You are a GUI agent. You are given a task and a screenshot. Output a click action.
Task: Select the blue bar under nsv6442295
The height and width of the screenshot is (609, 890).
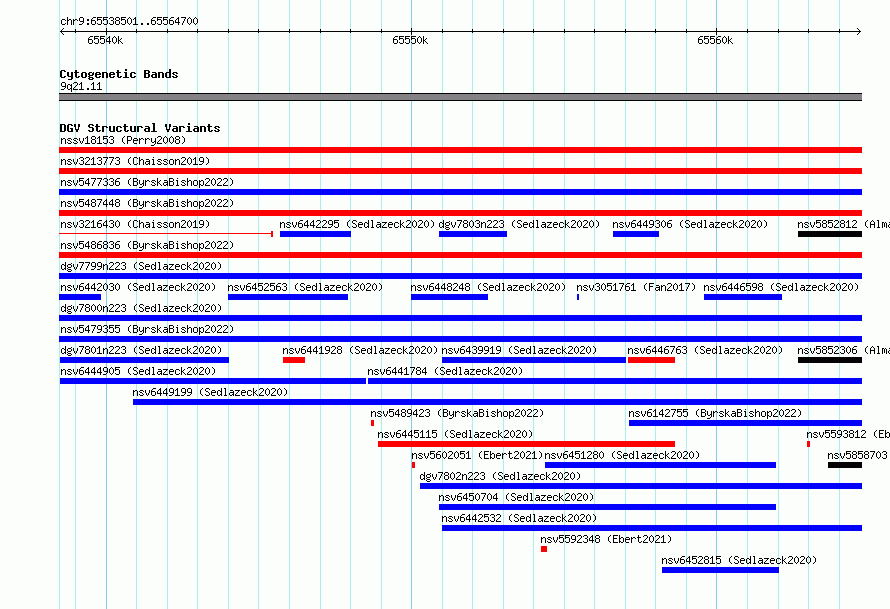pyautogui.click(x=316, y=234)
